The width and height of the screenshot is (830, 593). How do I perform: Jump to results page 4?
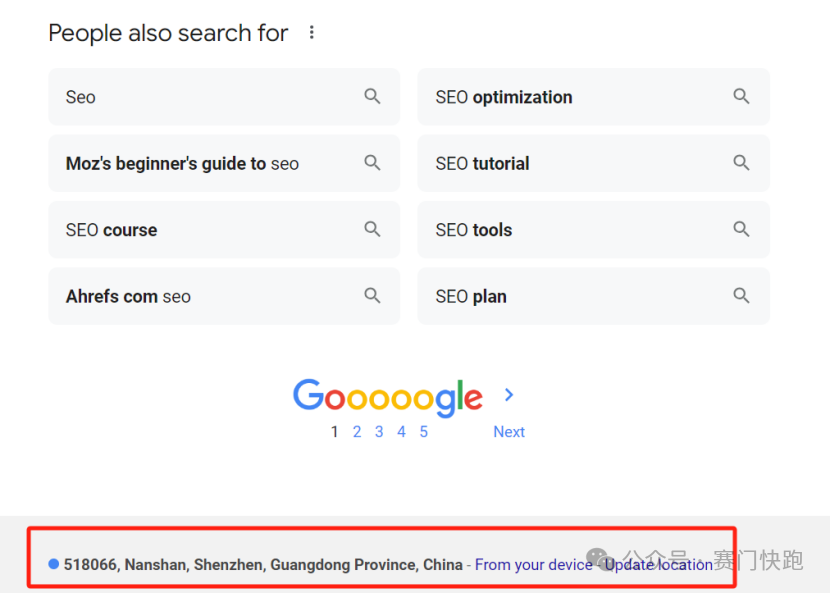pos(401,432)
